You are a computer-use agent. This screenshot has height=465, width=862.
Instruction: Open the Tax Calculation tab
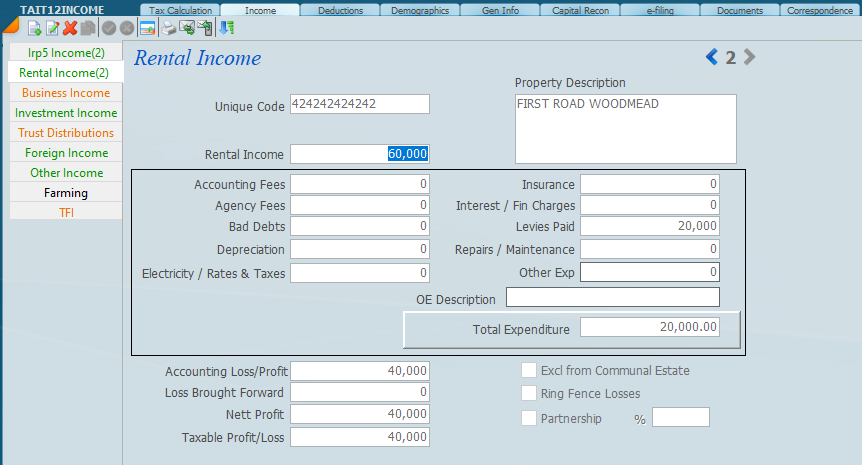(x=181, y=11)
